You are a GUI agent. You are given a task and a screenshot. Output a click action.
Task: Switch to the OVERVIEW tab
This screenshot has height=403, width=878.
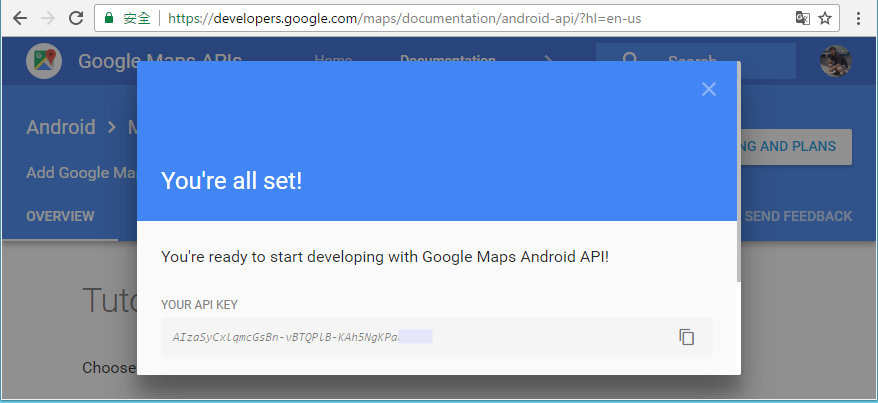60,216
